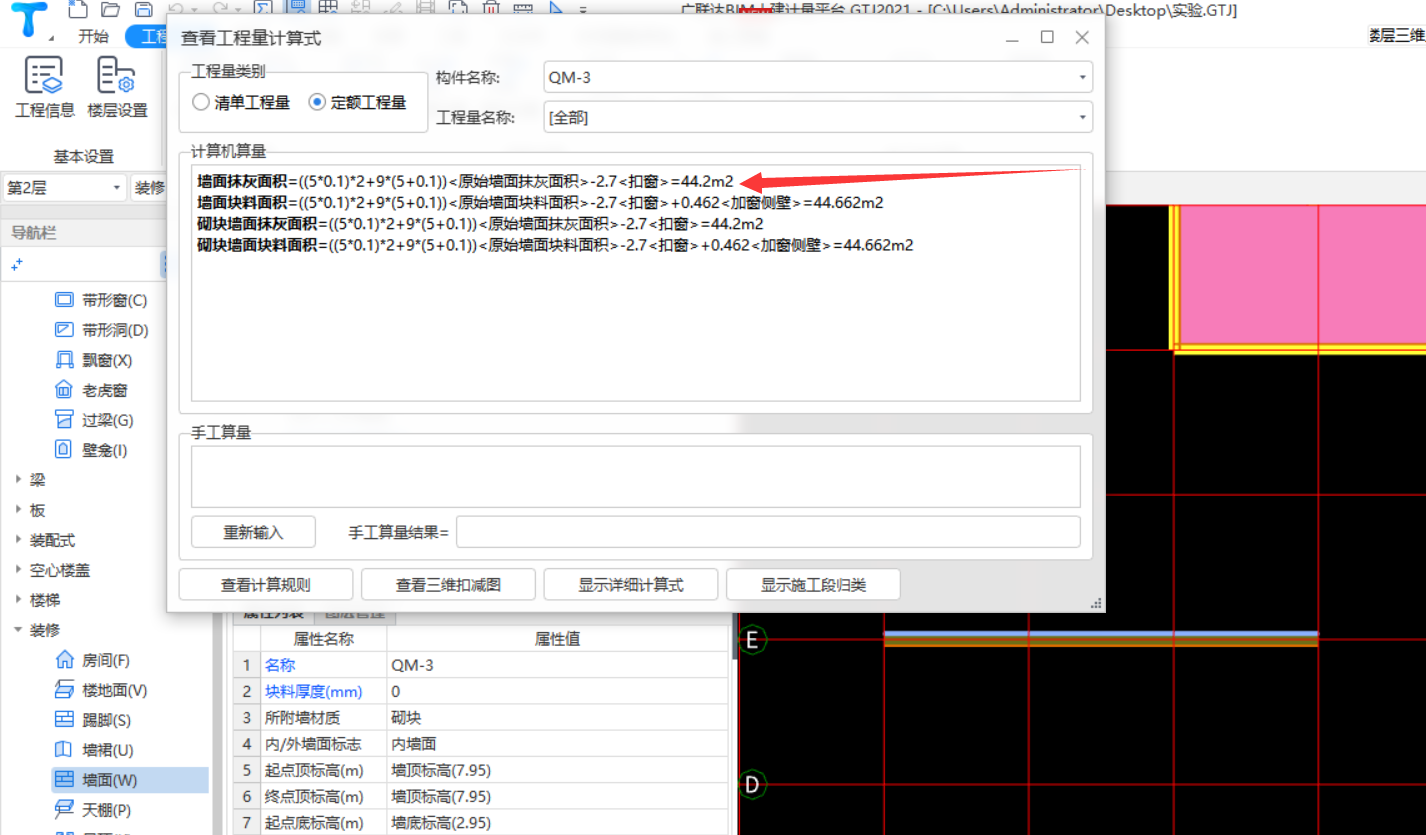Click the 砌块墙面抹灰面积 formula line
The image size is (1426, 835).
[x=480, y=224]
